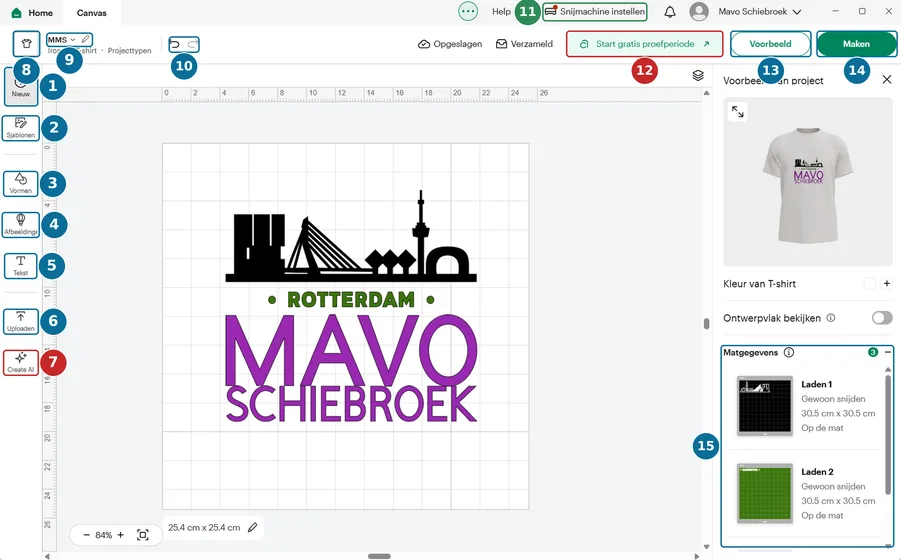Open the notifications bell

point(669,11)
